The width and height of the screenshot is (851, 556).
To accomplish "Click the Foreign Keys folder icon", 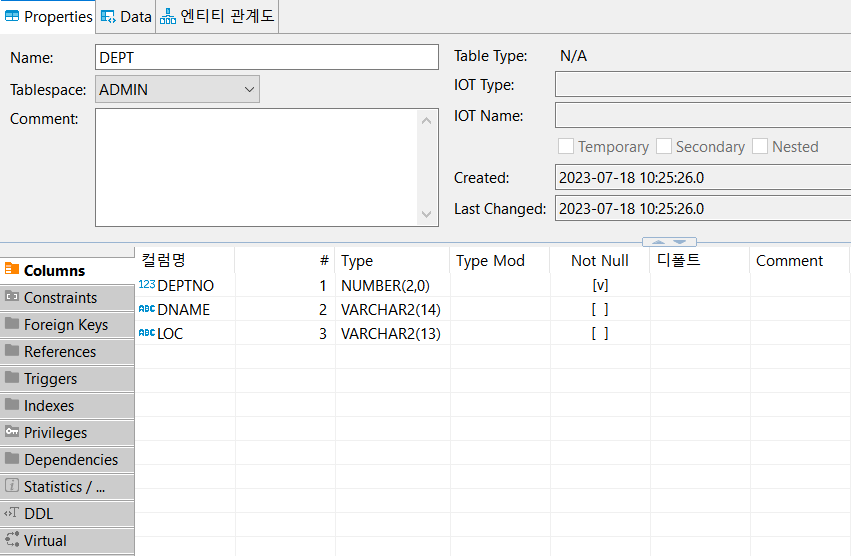I will tap(11, 323).
